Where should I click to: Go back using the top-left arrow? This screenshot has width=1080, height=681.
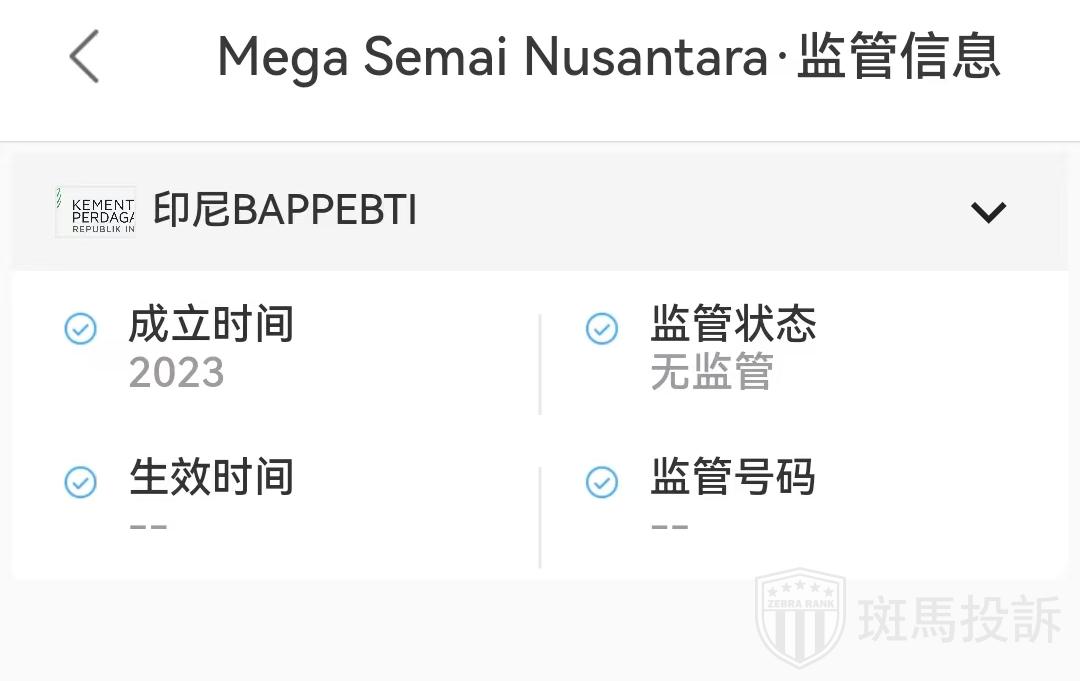pyautogui.click(x=85, y=56)
